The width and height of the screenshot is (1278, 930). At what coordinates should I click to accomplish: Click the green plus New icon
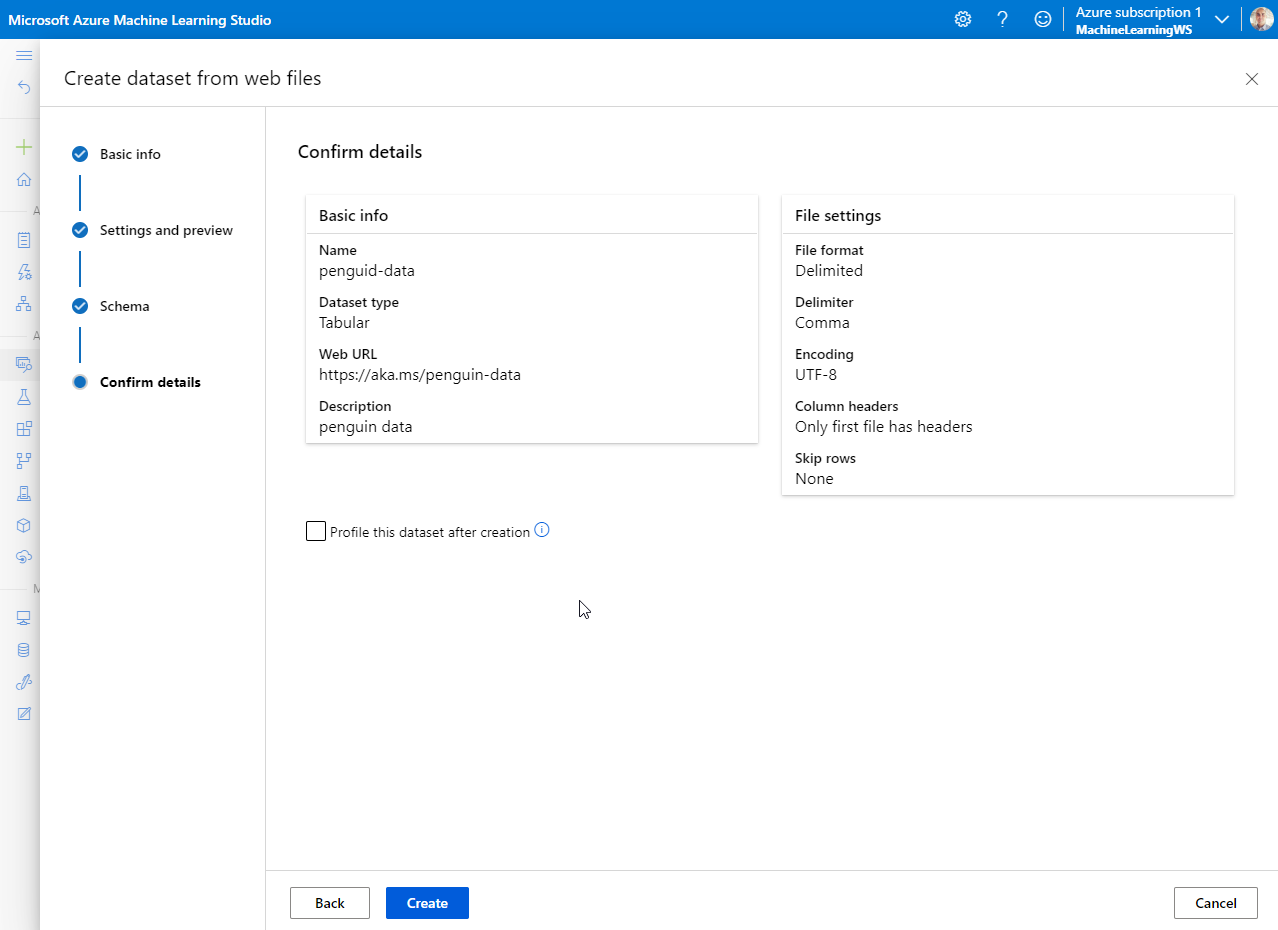tap(24, 147)
